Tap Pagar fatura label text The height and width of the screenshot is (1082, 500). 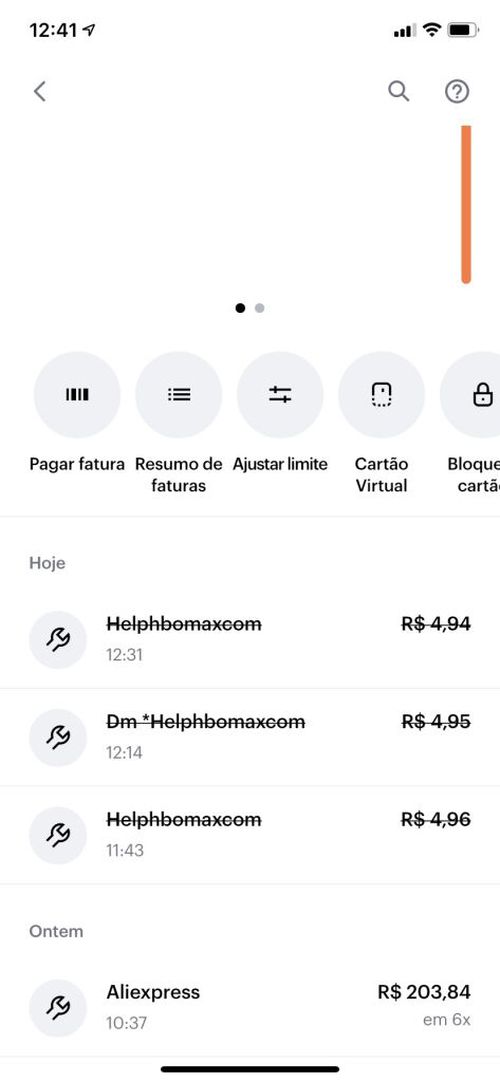[x=77, y=464]
